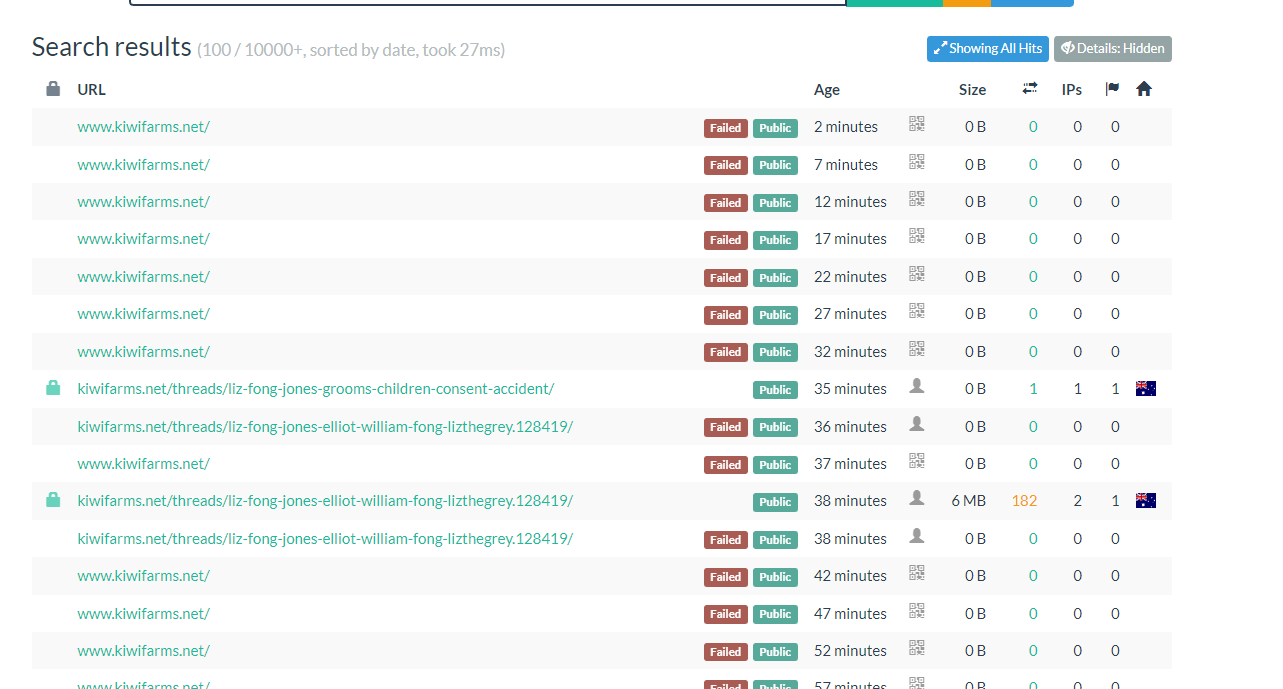
Task: Click QR code icon in 17 minutes row
Action: pyautogui.click(x=916, y=236)
